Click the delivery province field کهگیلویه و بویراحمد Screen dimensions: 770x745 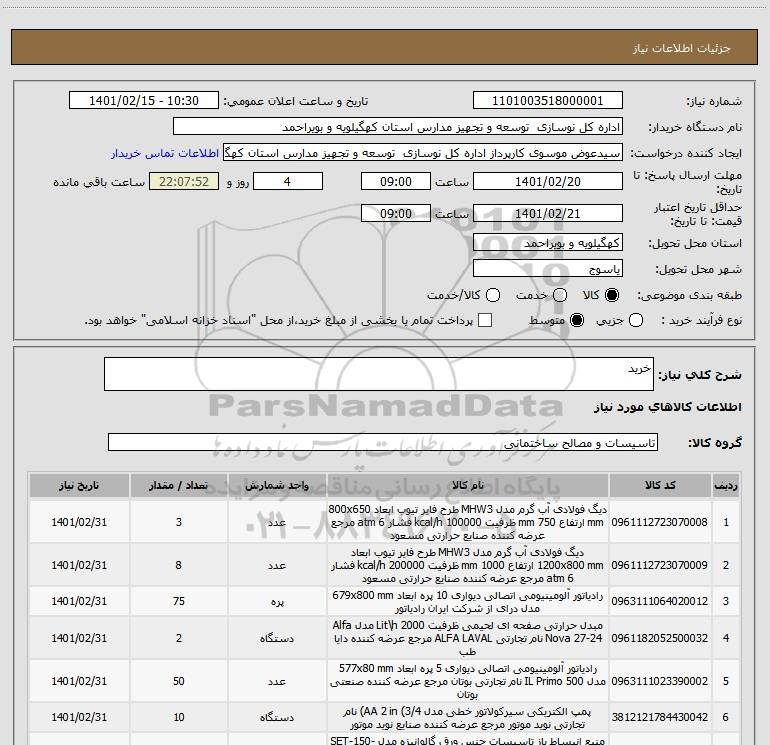[x=548, y=243]
